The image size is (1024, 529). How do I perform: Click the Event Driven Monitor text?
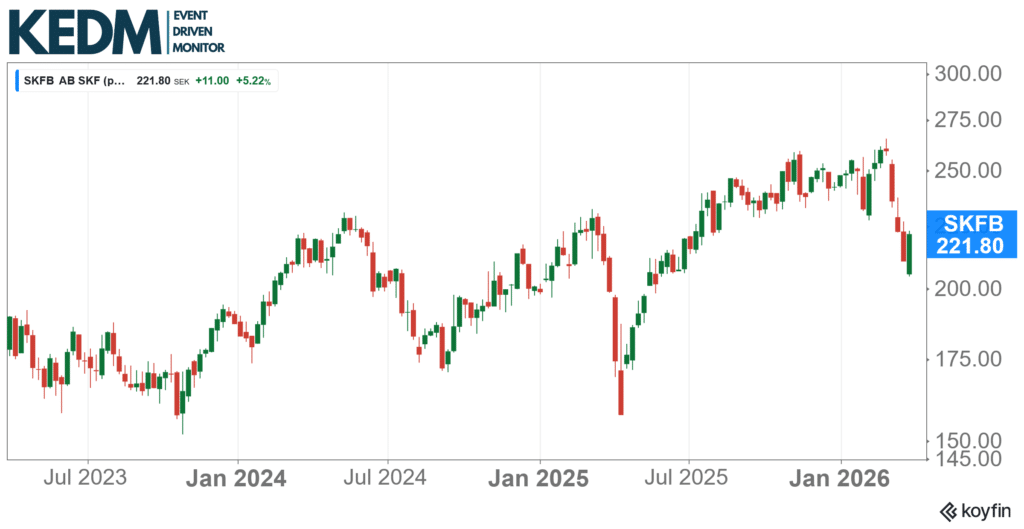pos(198,32)
